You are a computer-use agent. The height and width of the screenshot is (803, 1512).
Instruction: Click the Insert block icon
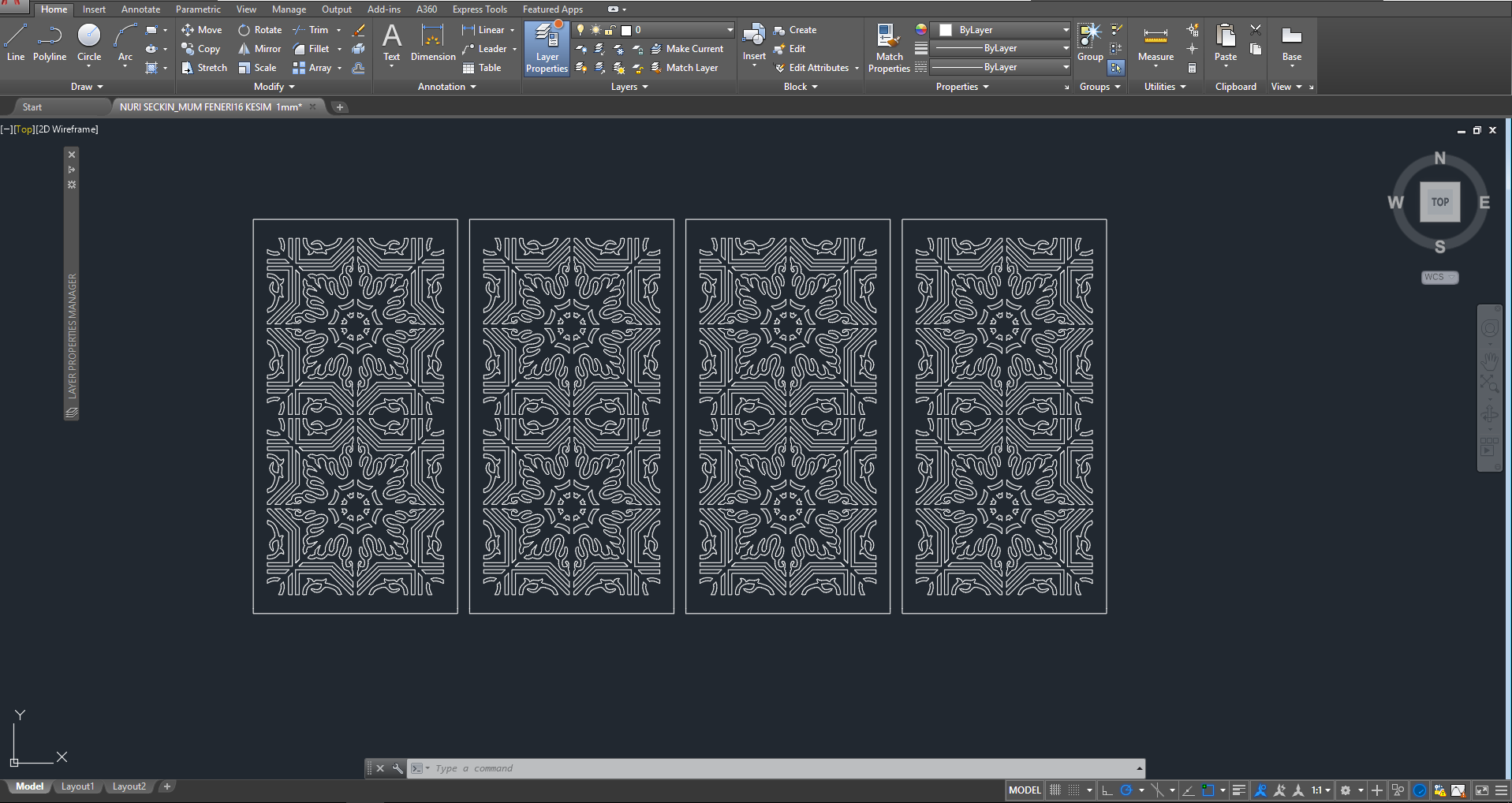pos(754,35)
